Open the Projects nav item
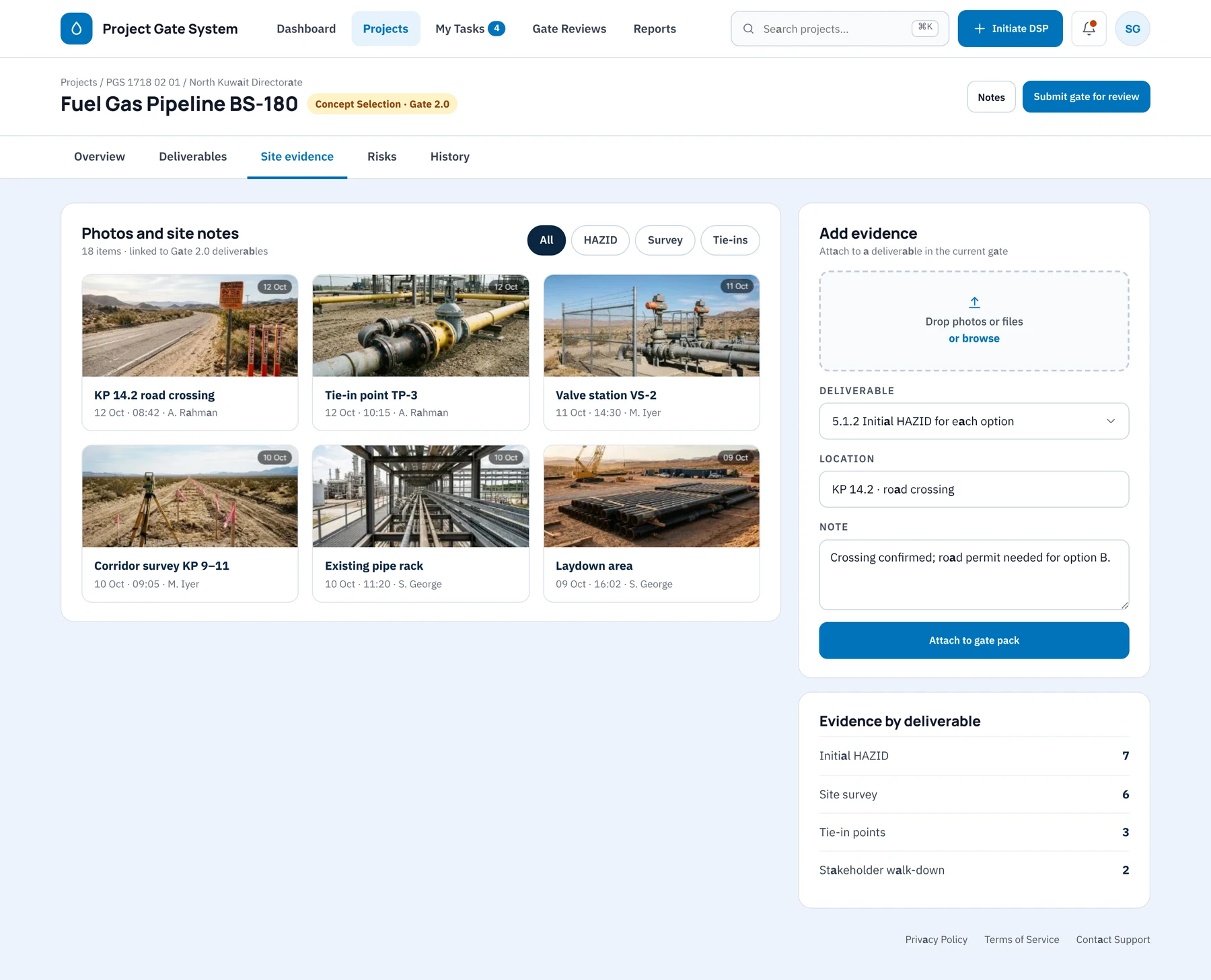The height and width of the screenshot is (980, 1211). click(x=386, y=29)
